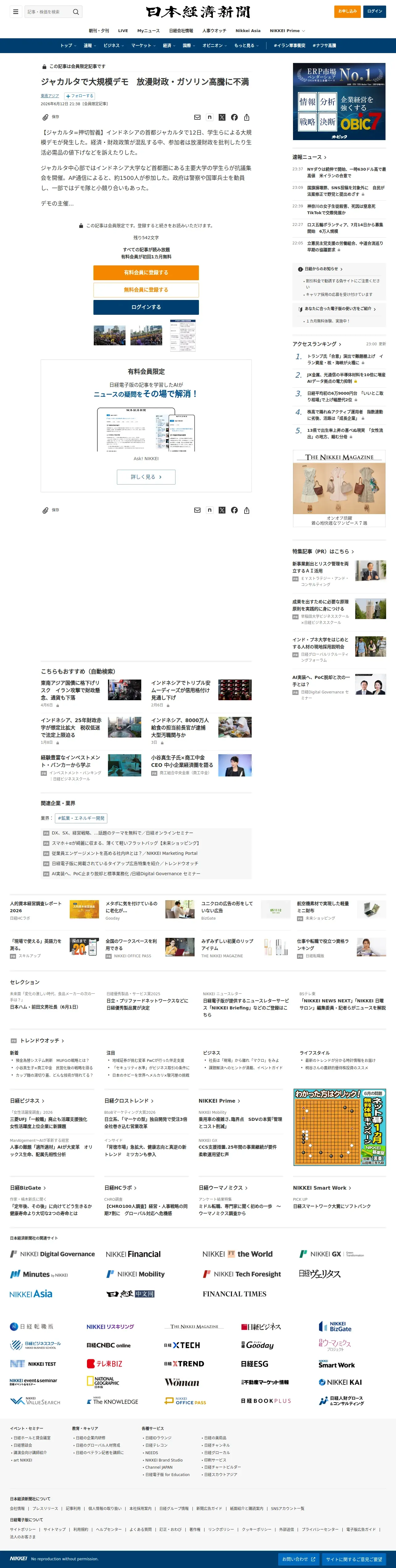
Task: Open the LIVE menu item
Action: (x=123, y=31)
